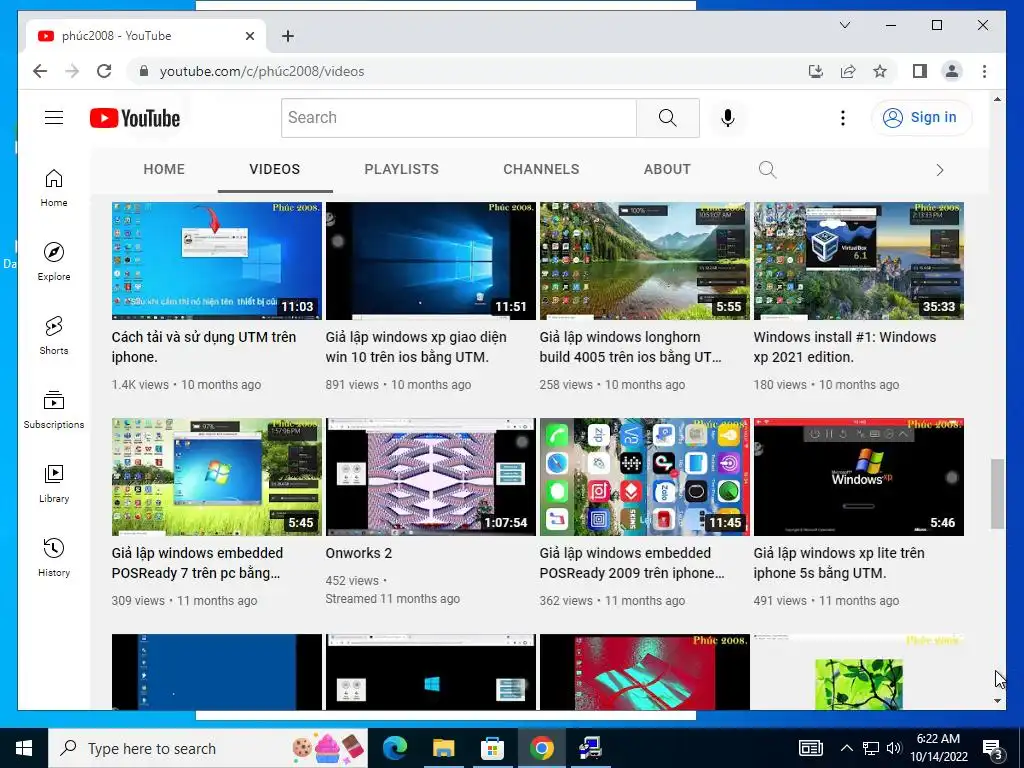Open the notification center icon
This screenshot has width=1024, height=768.
992,748
